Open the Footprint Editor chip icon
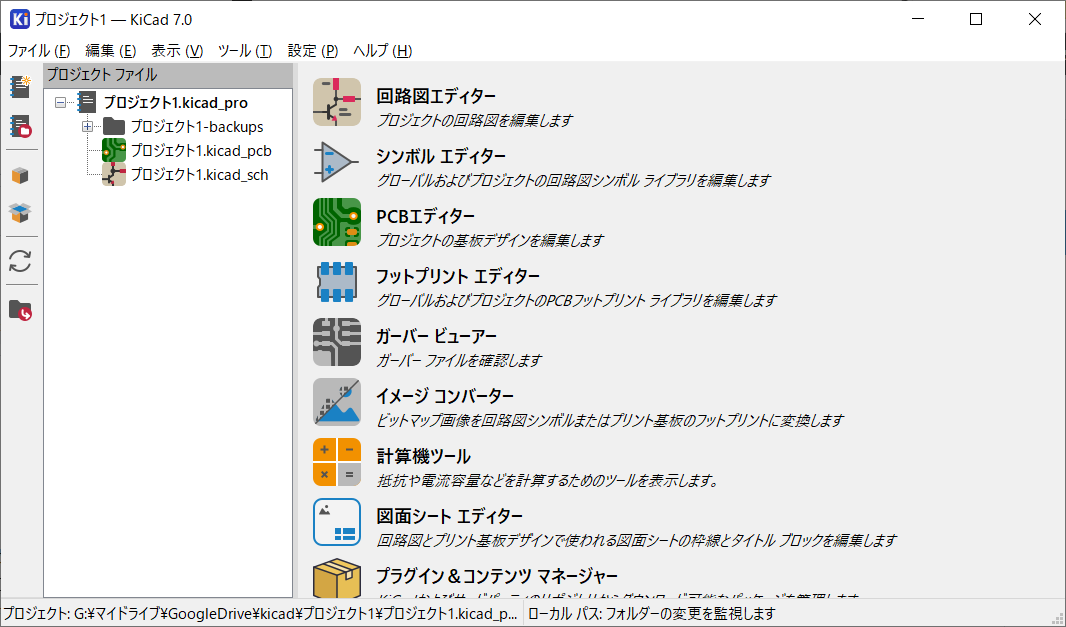Screen dimensions: 1066x627 [337, 282]
